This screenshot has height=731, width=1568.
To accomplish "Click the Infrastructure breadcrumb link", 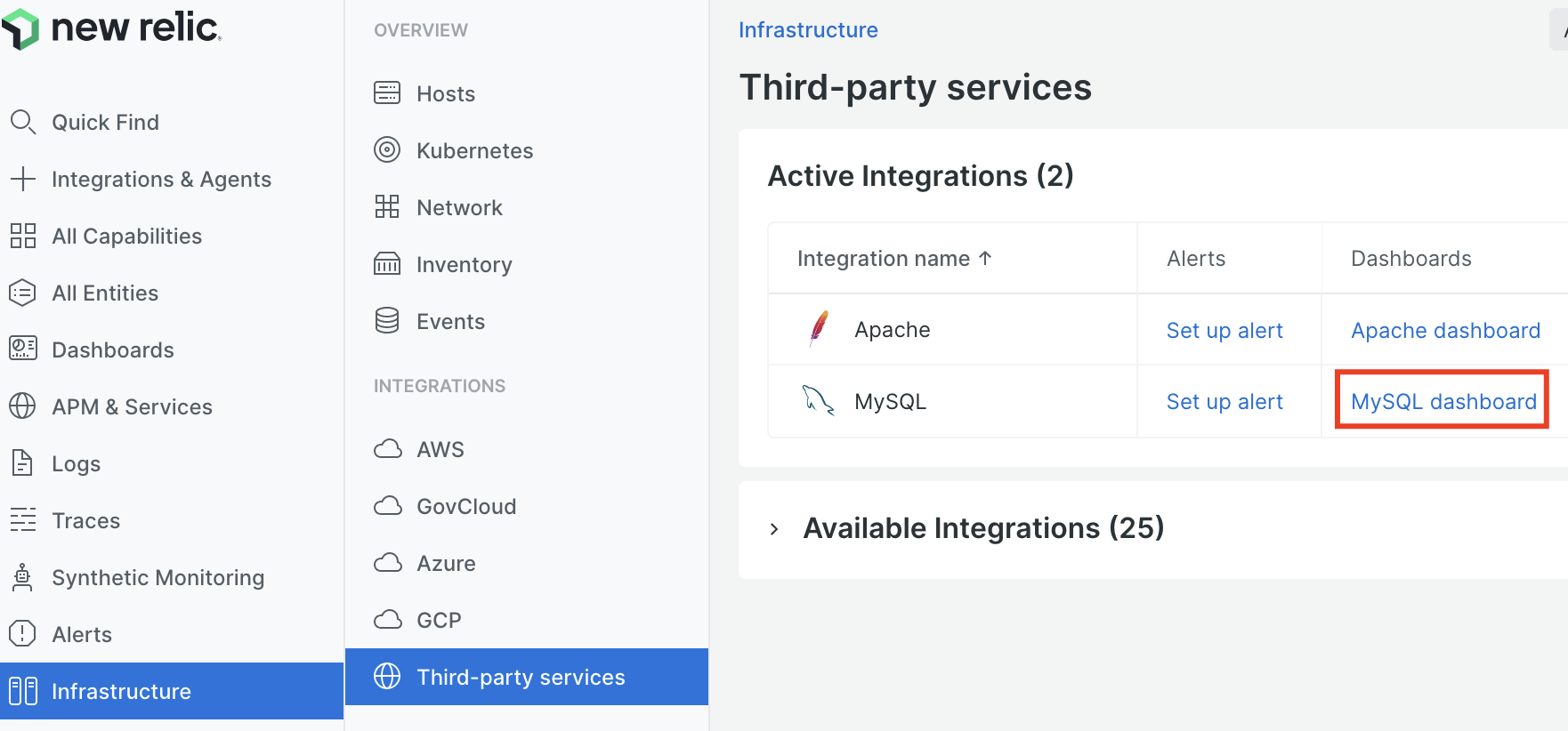I will (x=808, y=29).
